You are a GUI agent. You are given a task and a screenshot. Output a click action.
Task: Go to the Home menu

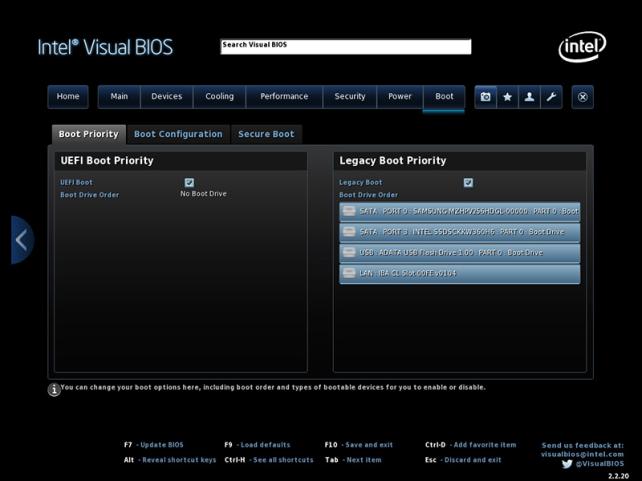click(x=68, y=97)
